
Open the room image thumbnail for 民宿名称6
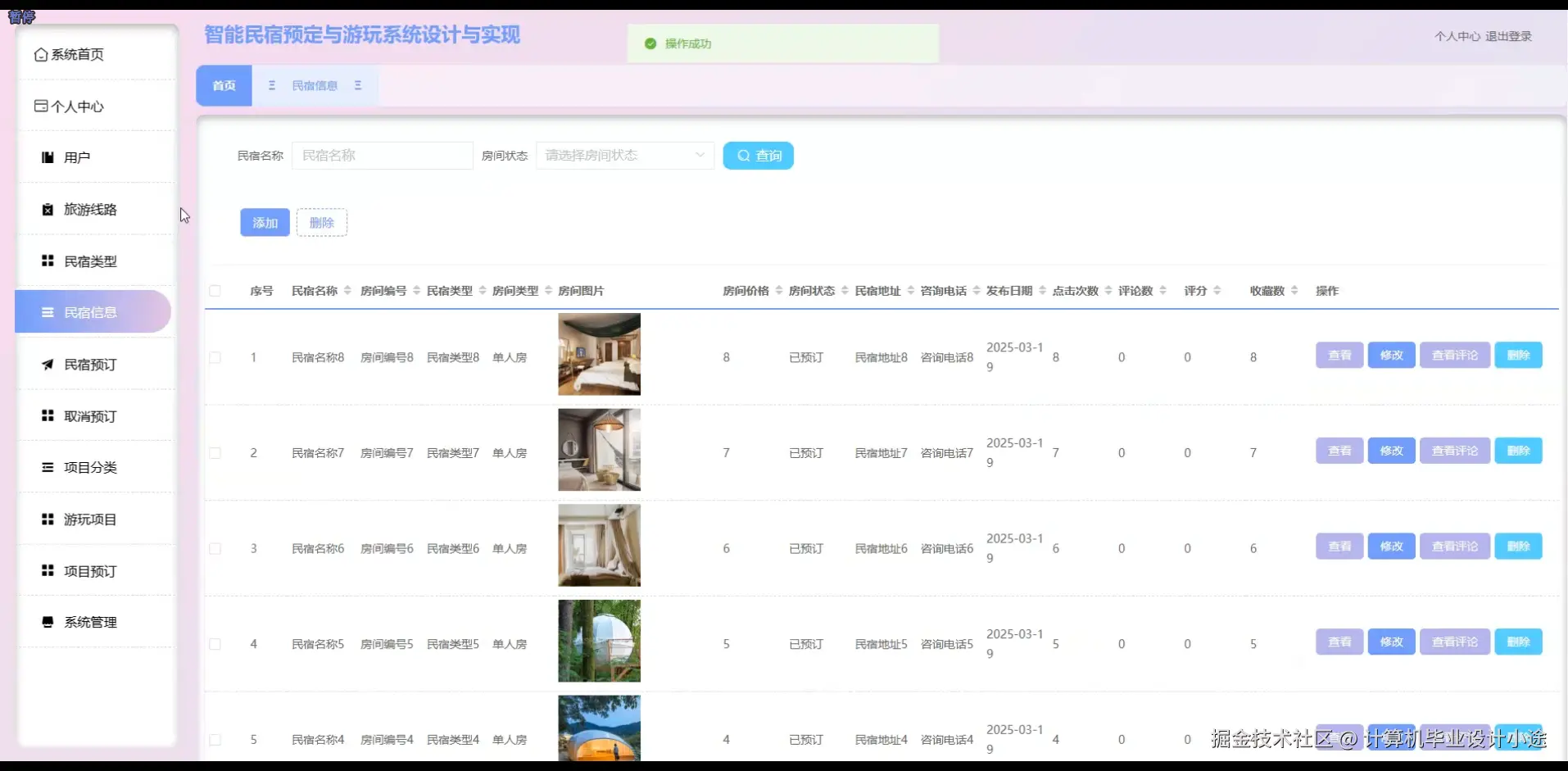[600, 546]
